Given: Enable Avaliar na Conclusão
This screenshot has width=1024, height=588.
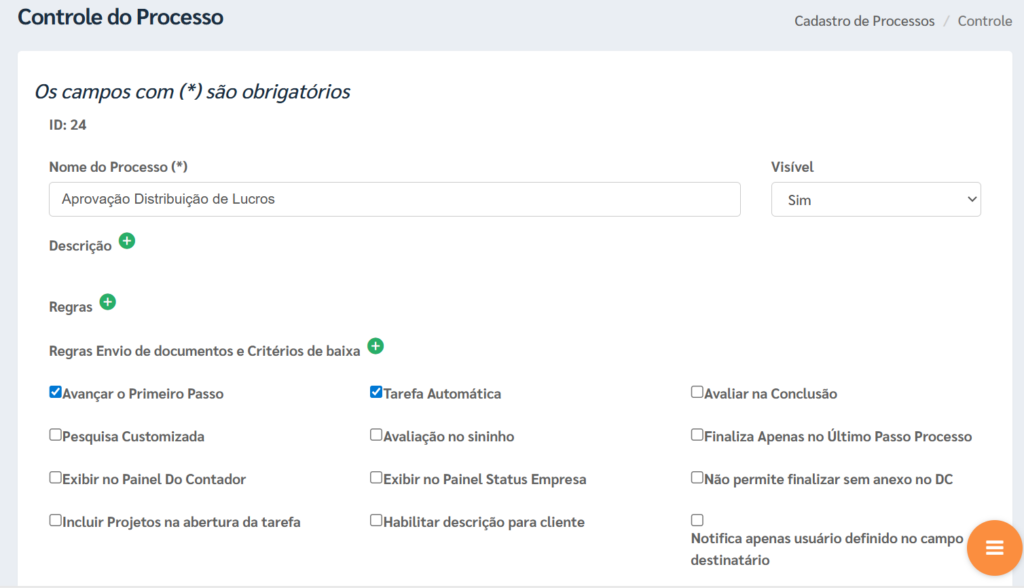Looking at the screenshot, I should pos(697,393).
